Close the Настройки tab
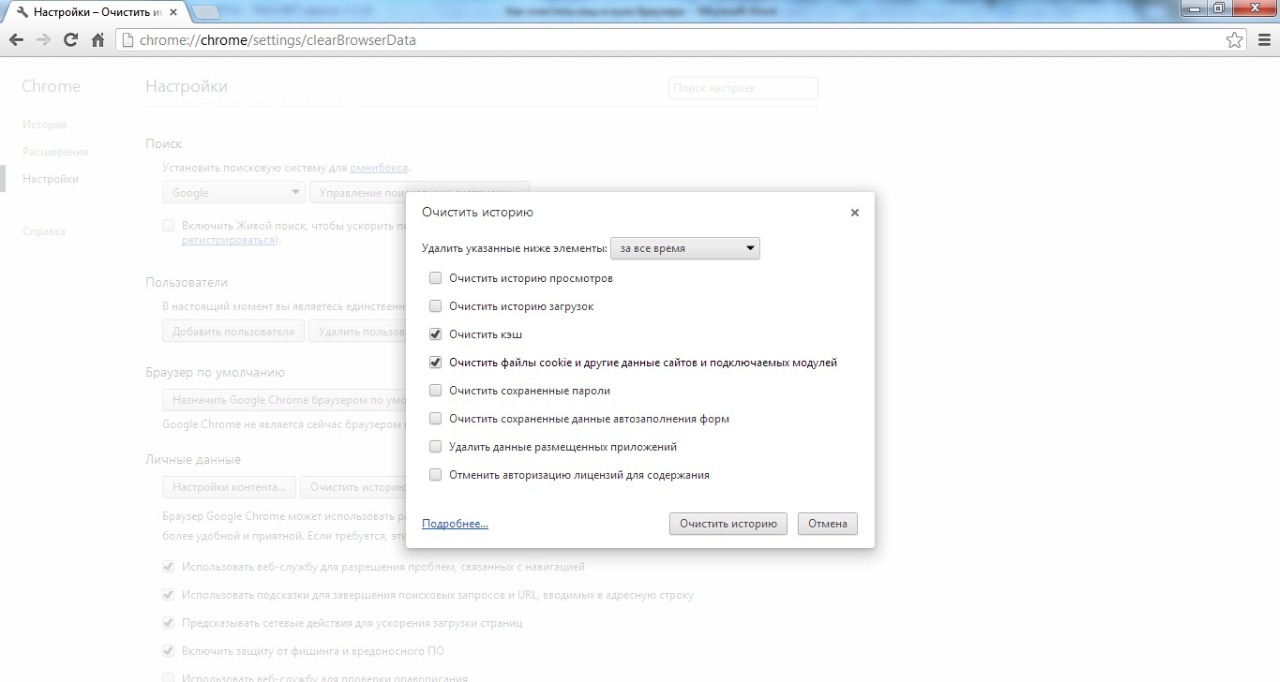Image resolution: width=1280 pixels, height=682 pixels. (172, 12)
